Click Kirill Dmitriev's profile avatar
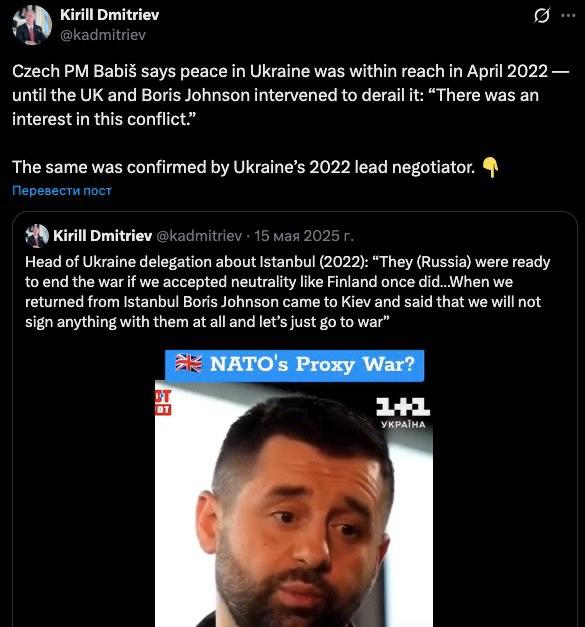This screenshot has height=627, width=585. (32, 25)
